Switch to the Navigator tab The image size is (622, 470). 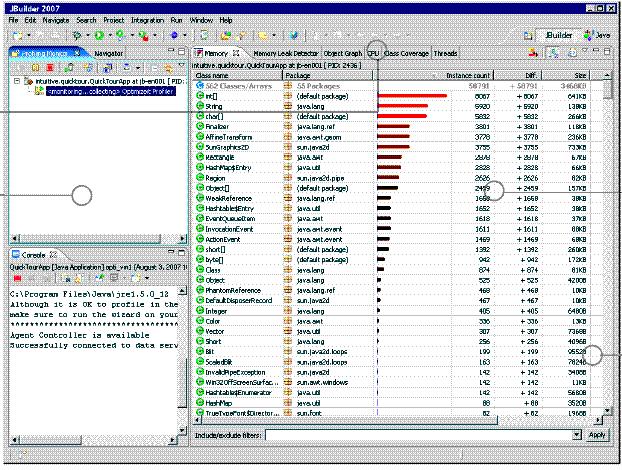click(109, 53)
